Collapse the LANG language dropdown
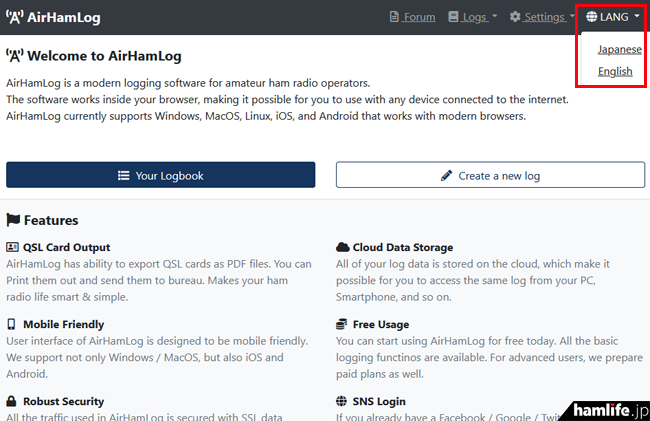Image resolution: width=650 pixels, height=421 pixels. coord(612,17)
